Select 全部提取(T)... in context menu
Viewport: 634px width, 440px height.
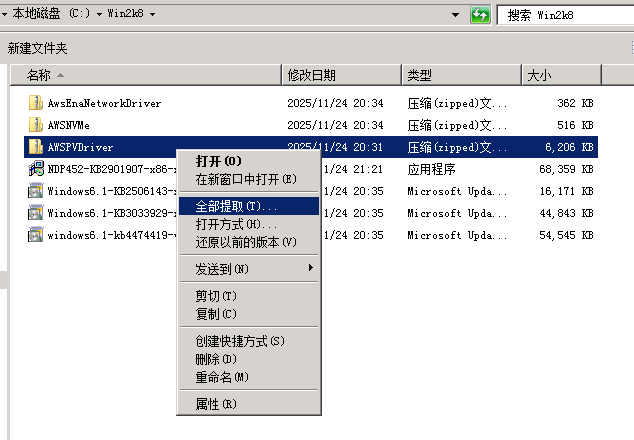[x=249, y=206]
